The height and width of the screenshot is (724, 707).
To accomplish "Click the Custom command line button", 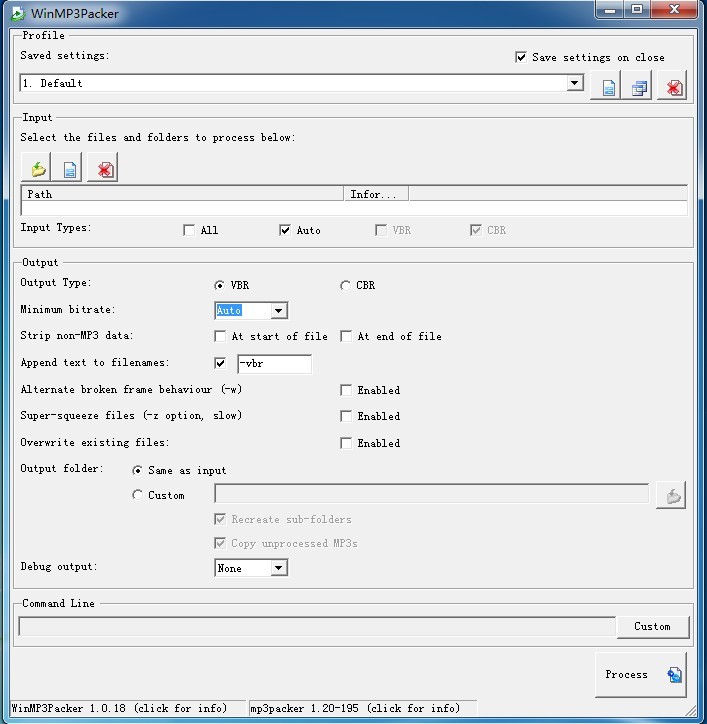I will [x=652, y=627].
